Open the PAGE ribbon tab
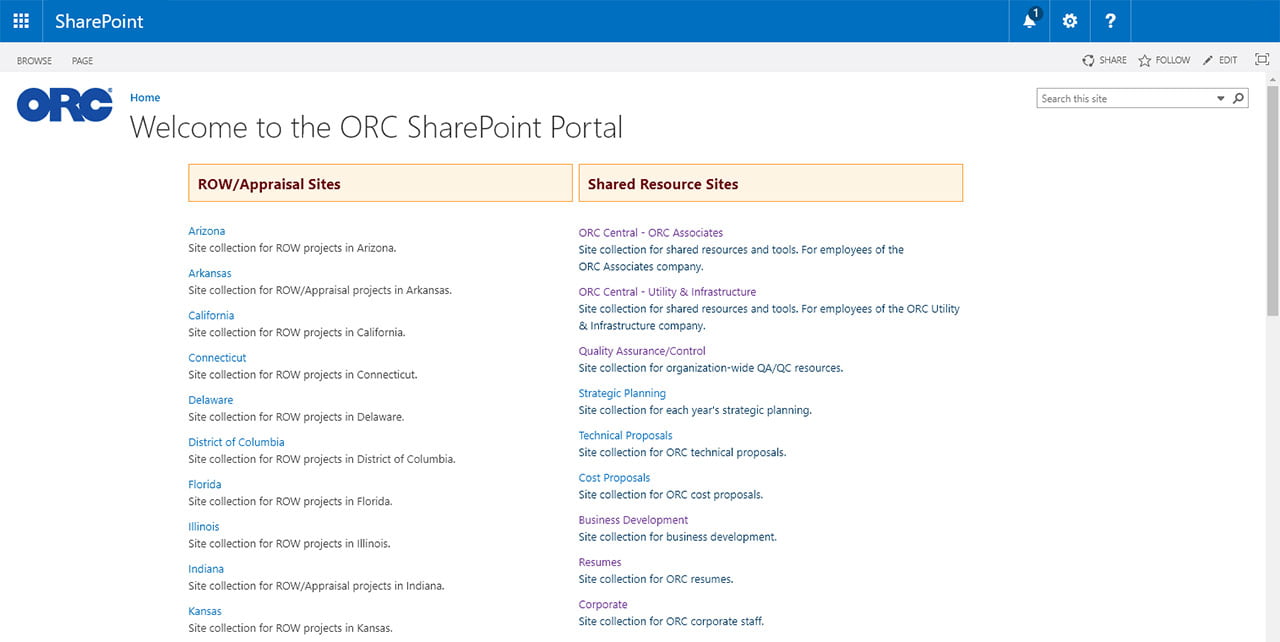The width and height of the screenshot is (1280, 642). [82, 61]
